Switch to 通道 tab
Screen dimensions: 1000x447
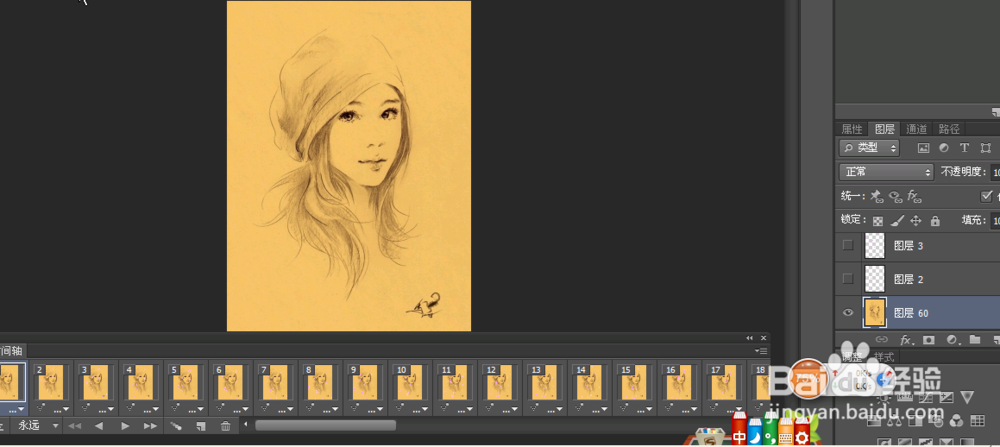pos(916,129)
